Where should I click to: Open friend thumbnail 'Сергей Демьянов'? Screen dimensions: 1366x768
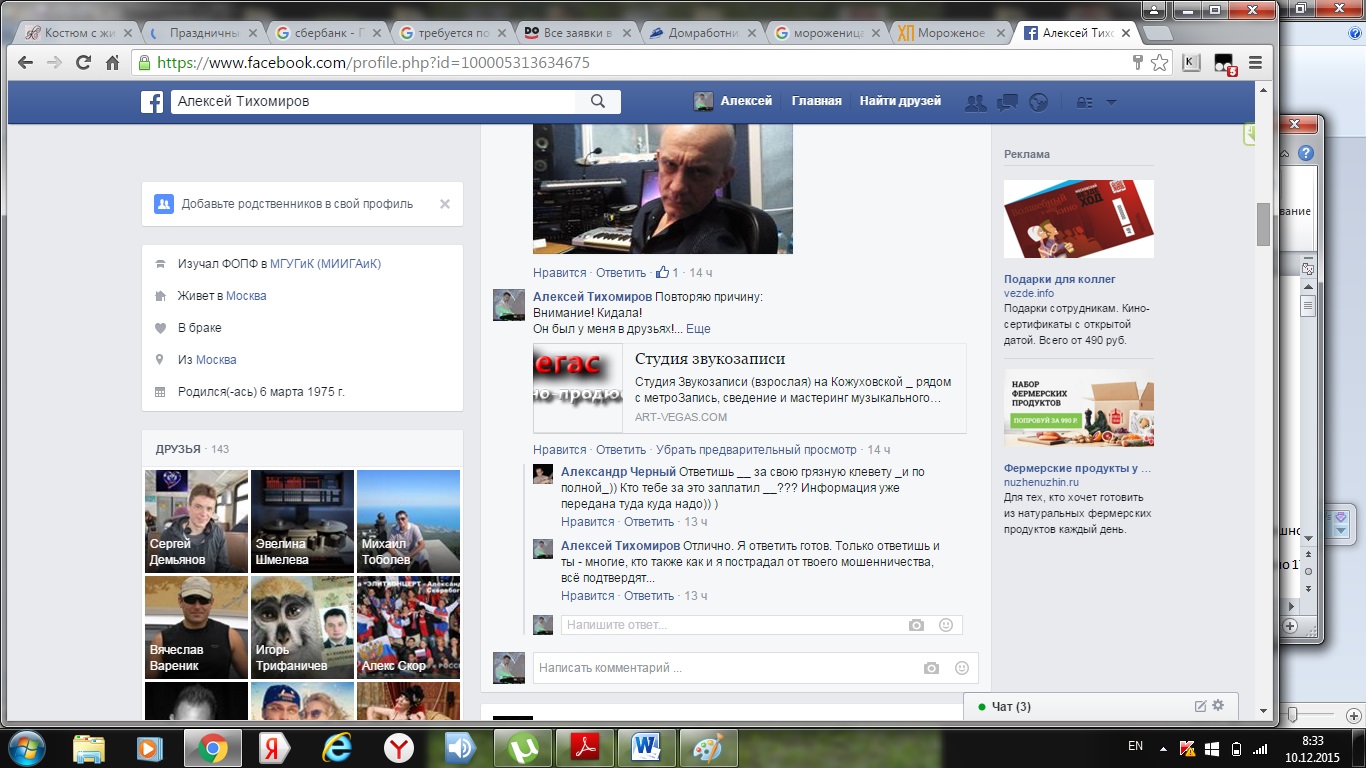click(x=196, y=521)
